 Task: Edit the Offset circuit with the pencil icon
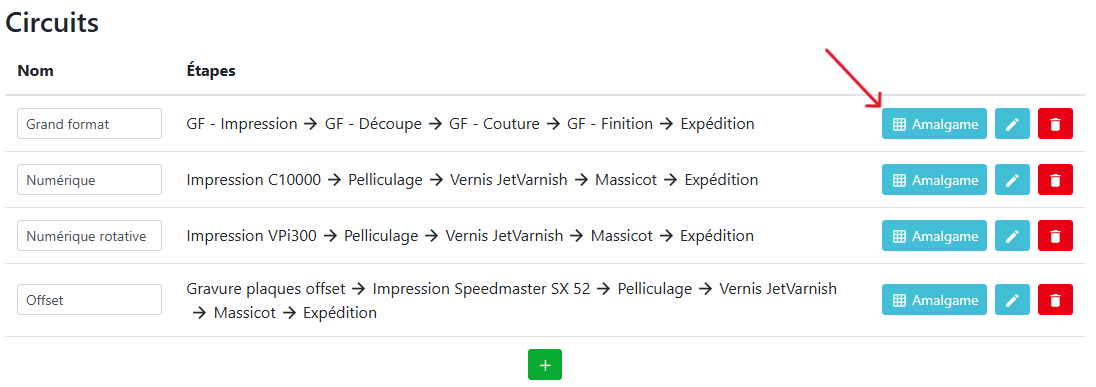point(1012,300)
